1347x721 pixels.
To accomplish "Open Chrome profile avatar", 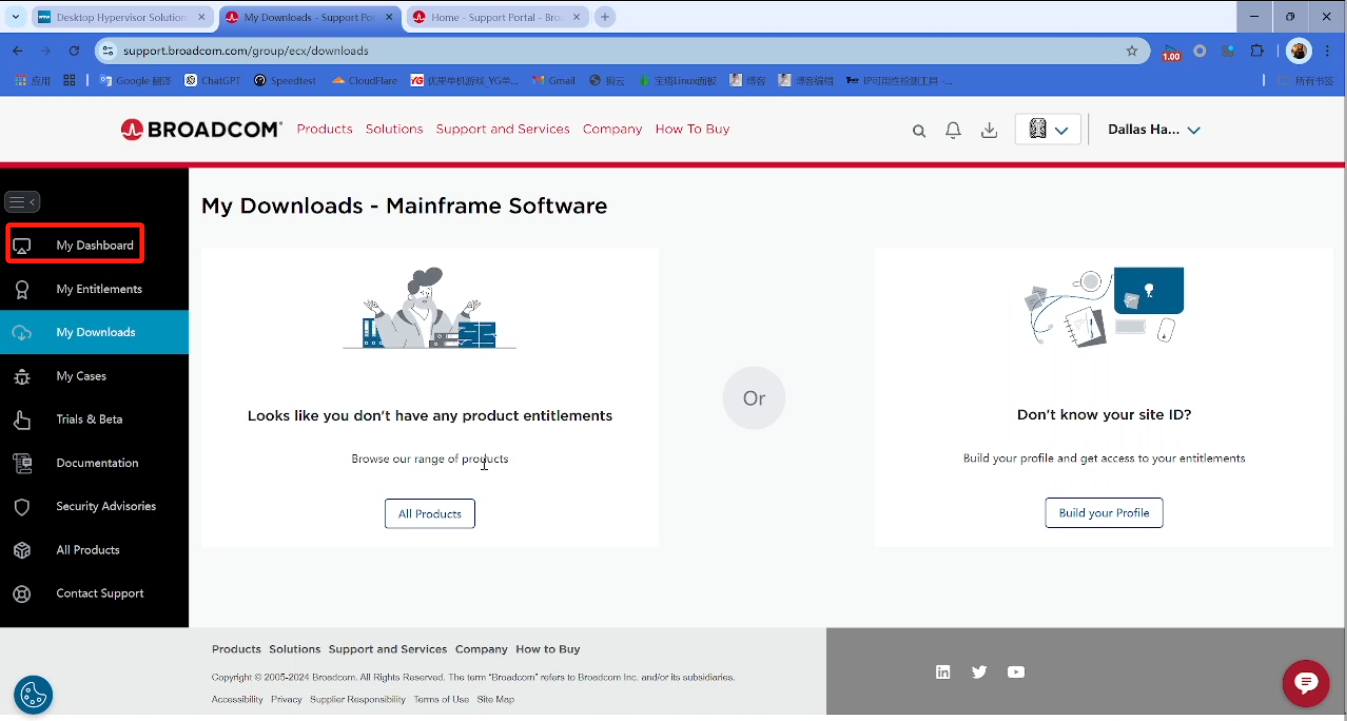I will (1299, 50).
